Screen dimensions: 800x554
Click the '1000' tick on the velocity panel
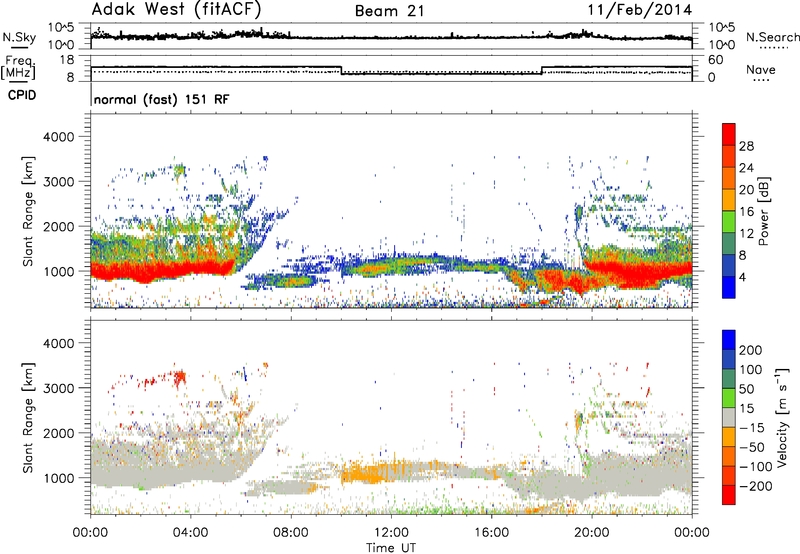pyautogui.click(x=60, y=478)
